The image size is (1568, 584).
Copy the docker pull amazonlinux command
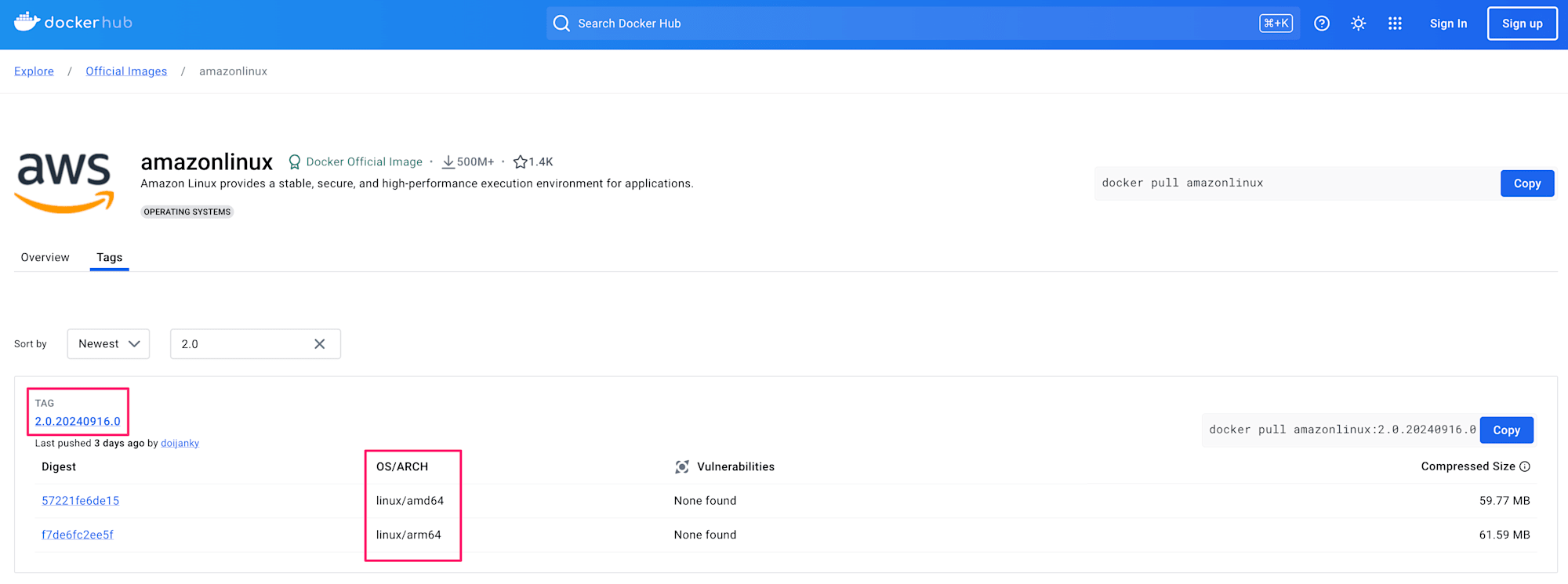[1527, 183]
